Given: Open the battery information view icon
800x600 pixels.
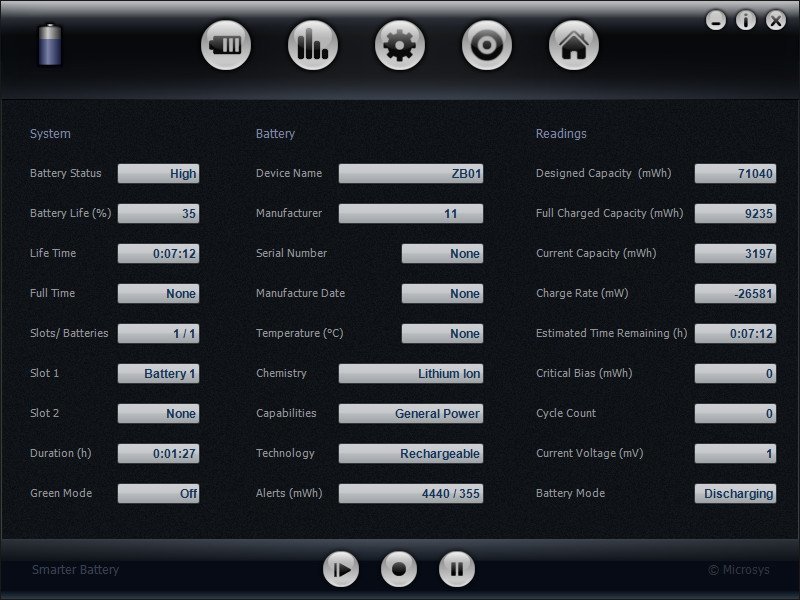Looking at the screenshot, I should [x=226, y=45].
